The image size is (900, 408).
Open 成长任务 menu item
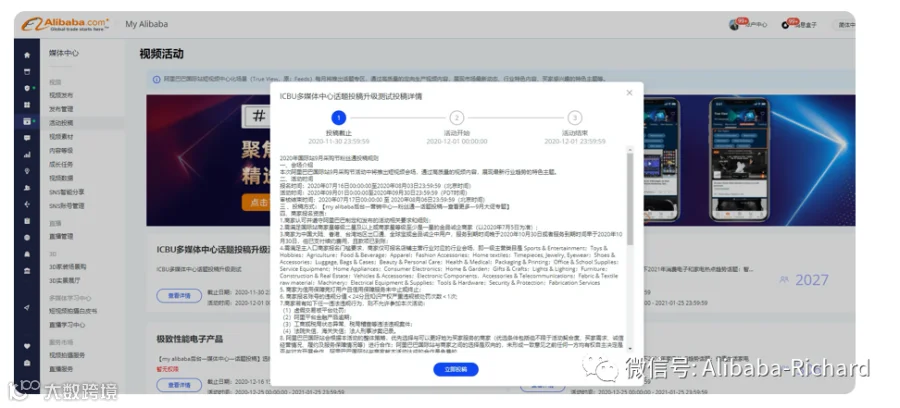coord(61,164)
